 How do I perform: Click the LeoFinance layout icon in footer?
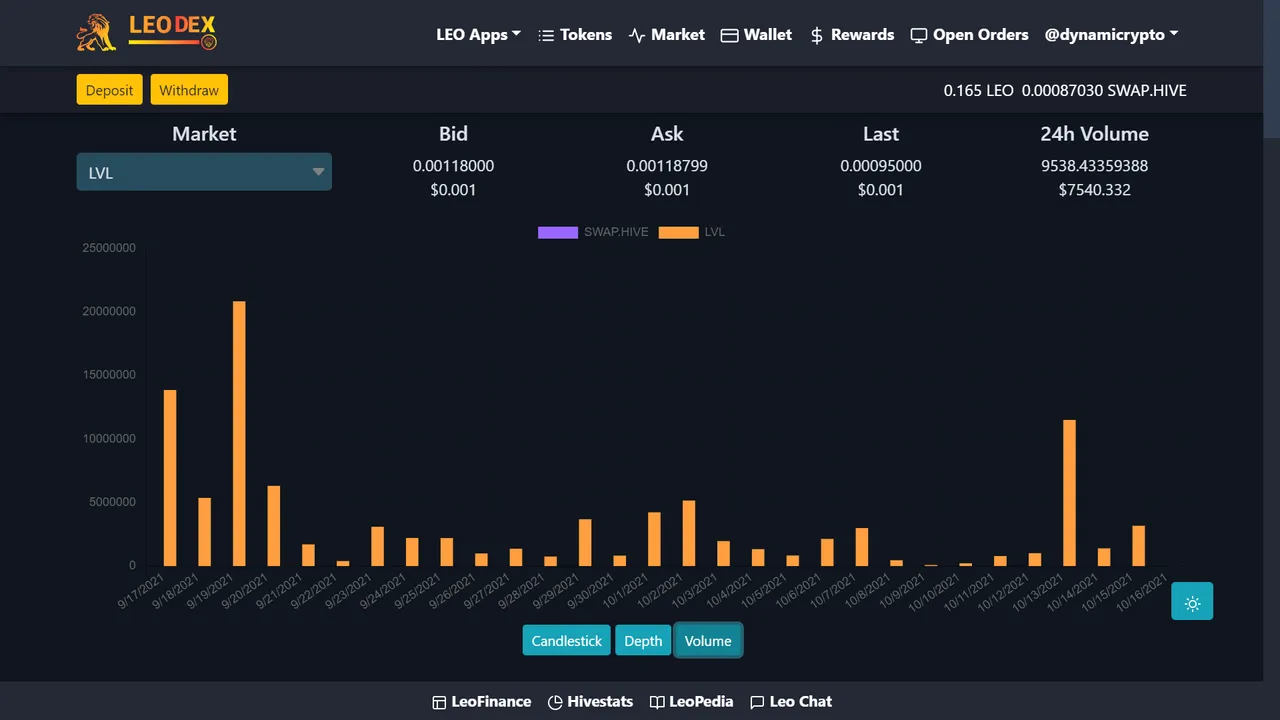click(x=439, y=702)
